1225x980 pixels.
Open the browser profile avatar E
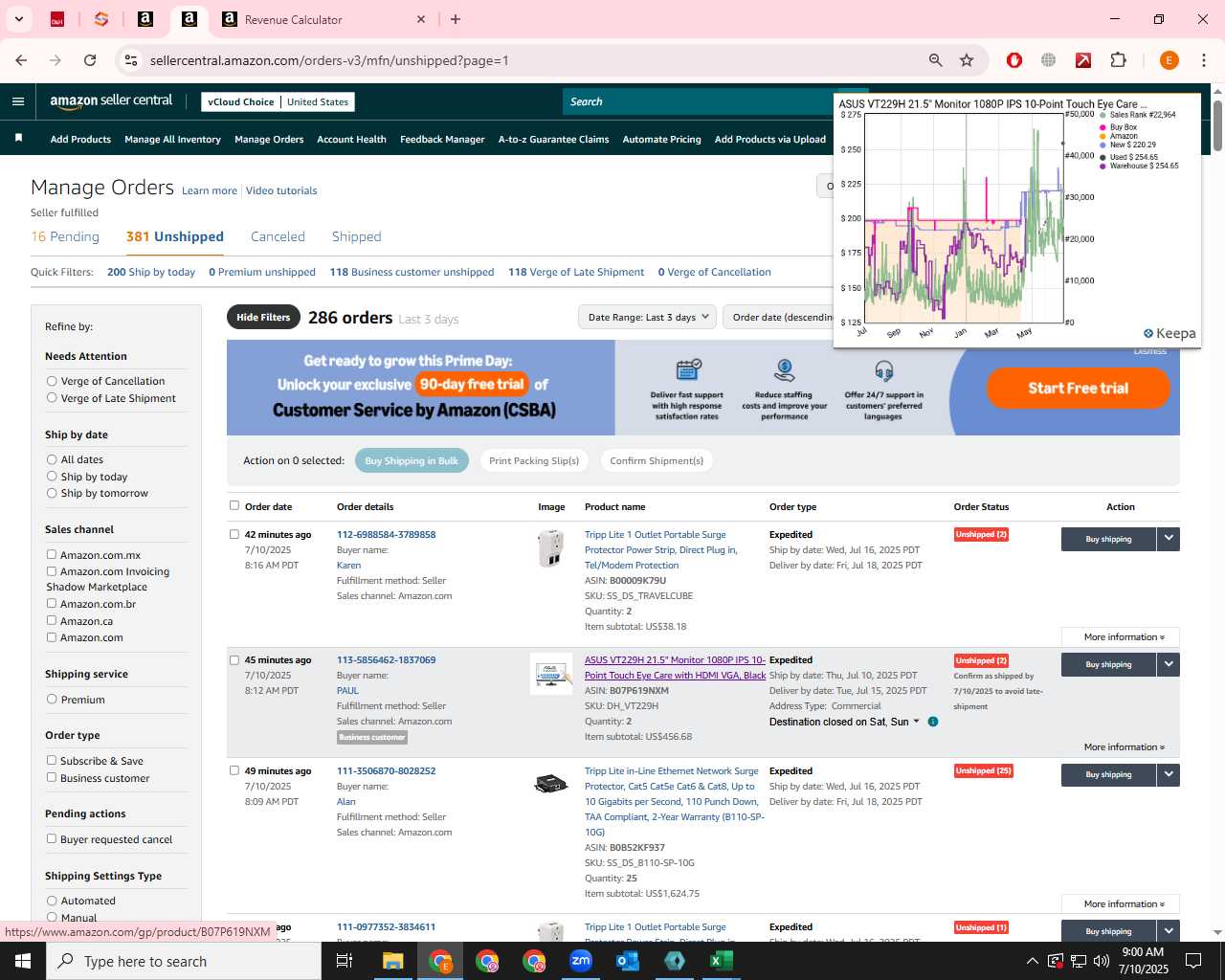1169,60
